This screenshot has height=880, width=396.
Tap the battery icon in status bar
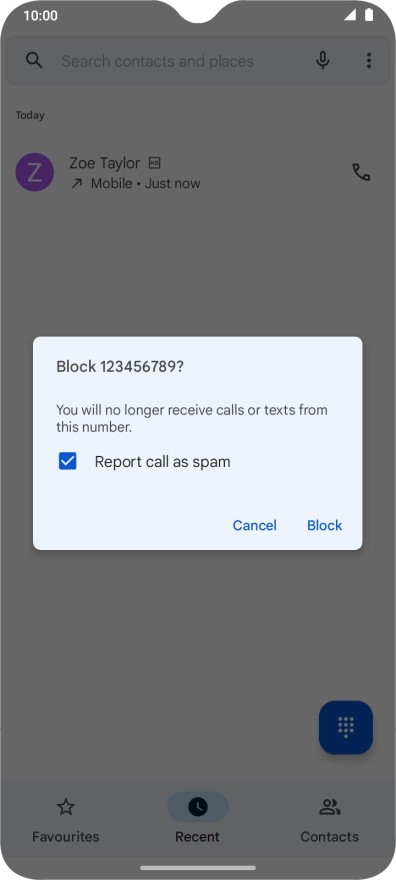(369, 15)
